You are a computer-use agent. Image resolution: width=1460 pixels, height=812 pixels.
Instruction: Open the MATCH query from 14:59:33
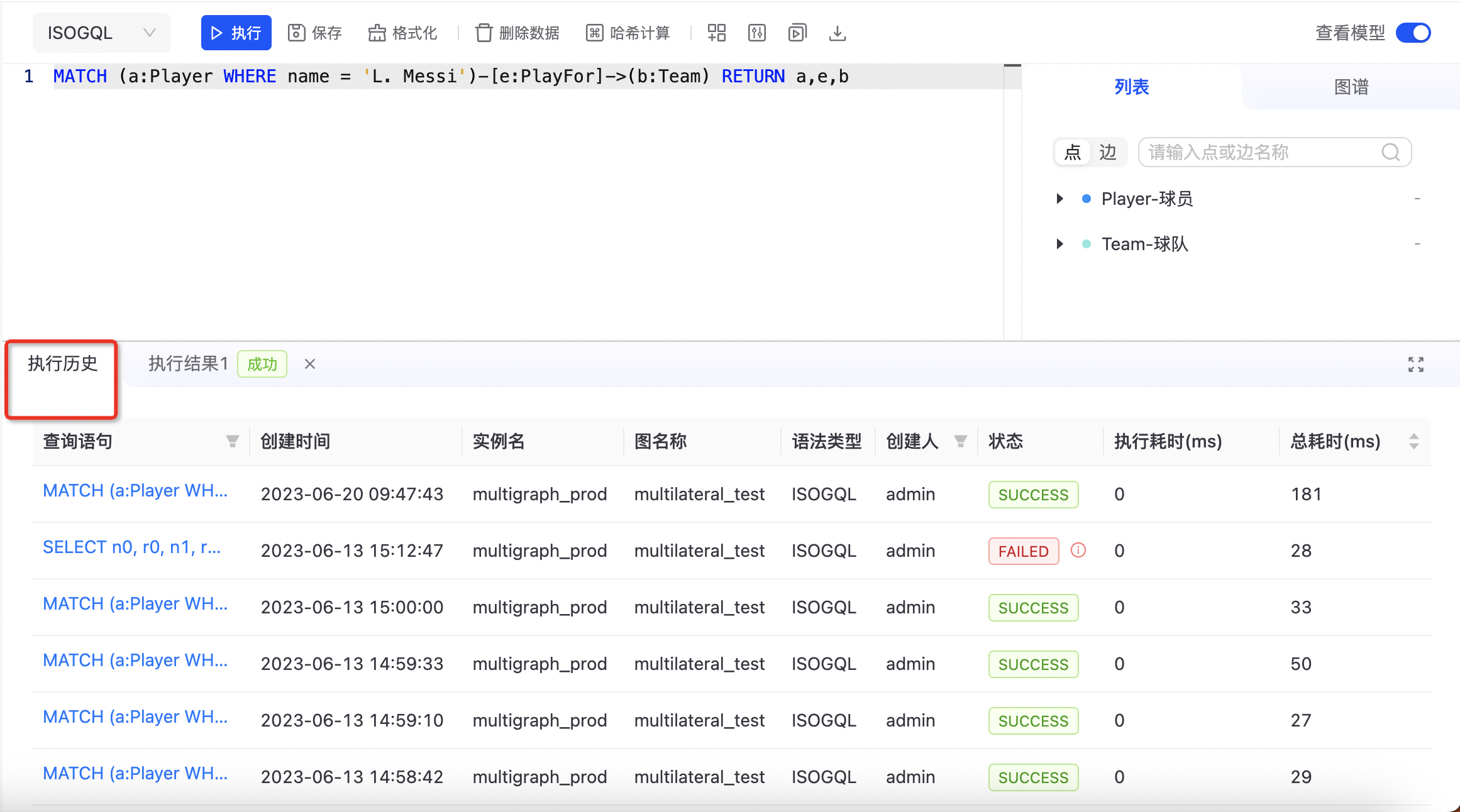click(x=135, y=660)
